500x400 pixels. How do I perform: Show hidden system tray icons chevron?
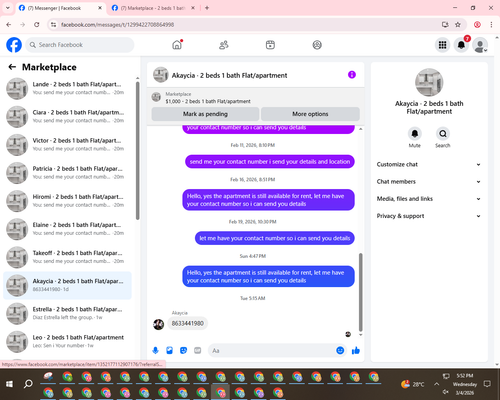[x=436, y=384]
